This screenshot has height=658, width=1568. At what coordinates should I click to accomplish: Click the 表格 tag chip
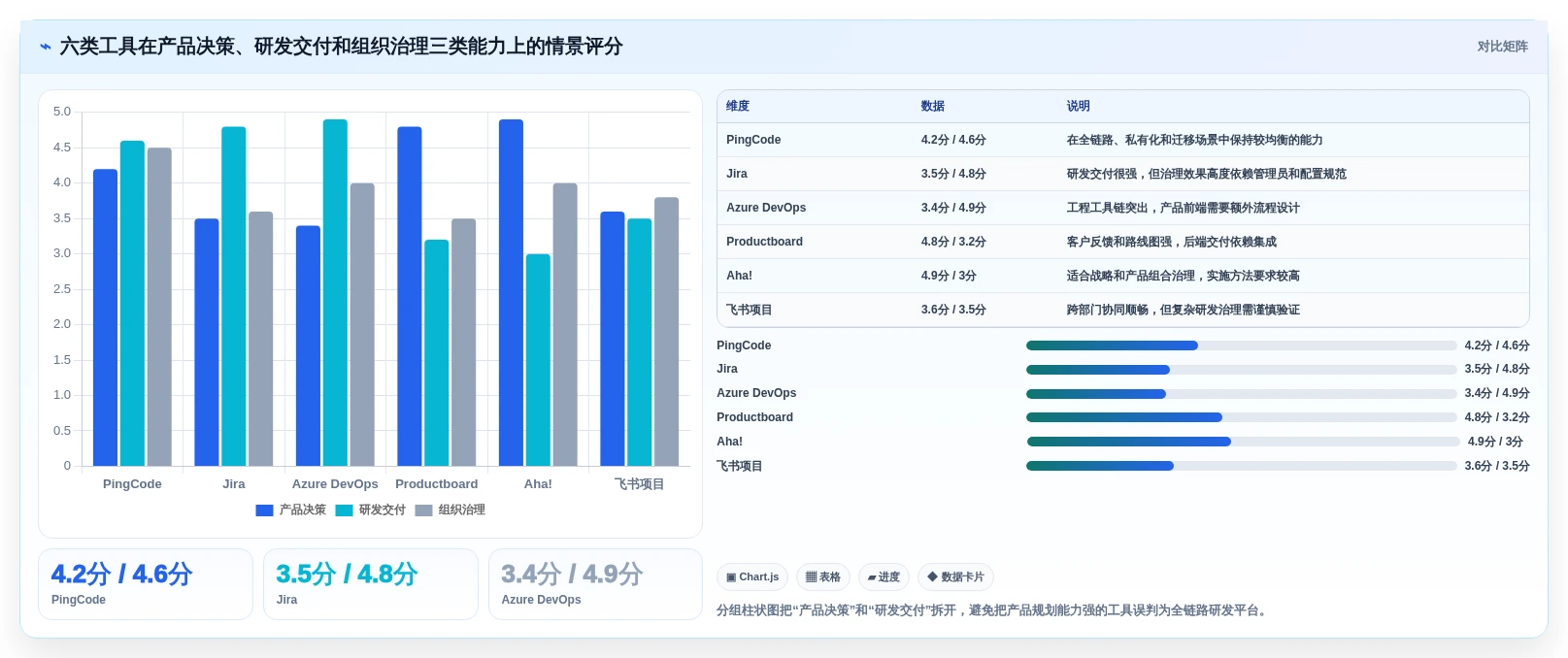(823, 577)
